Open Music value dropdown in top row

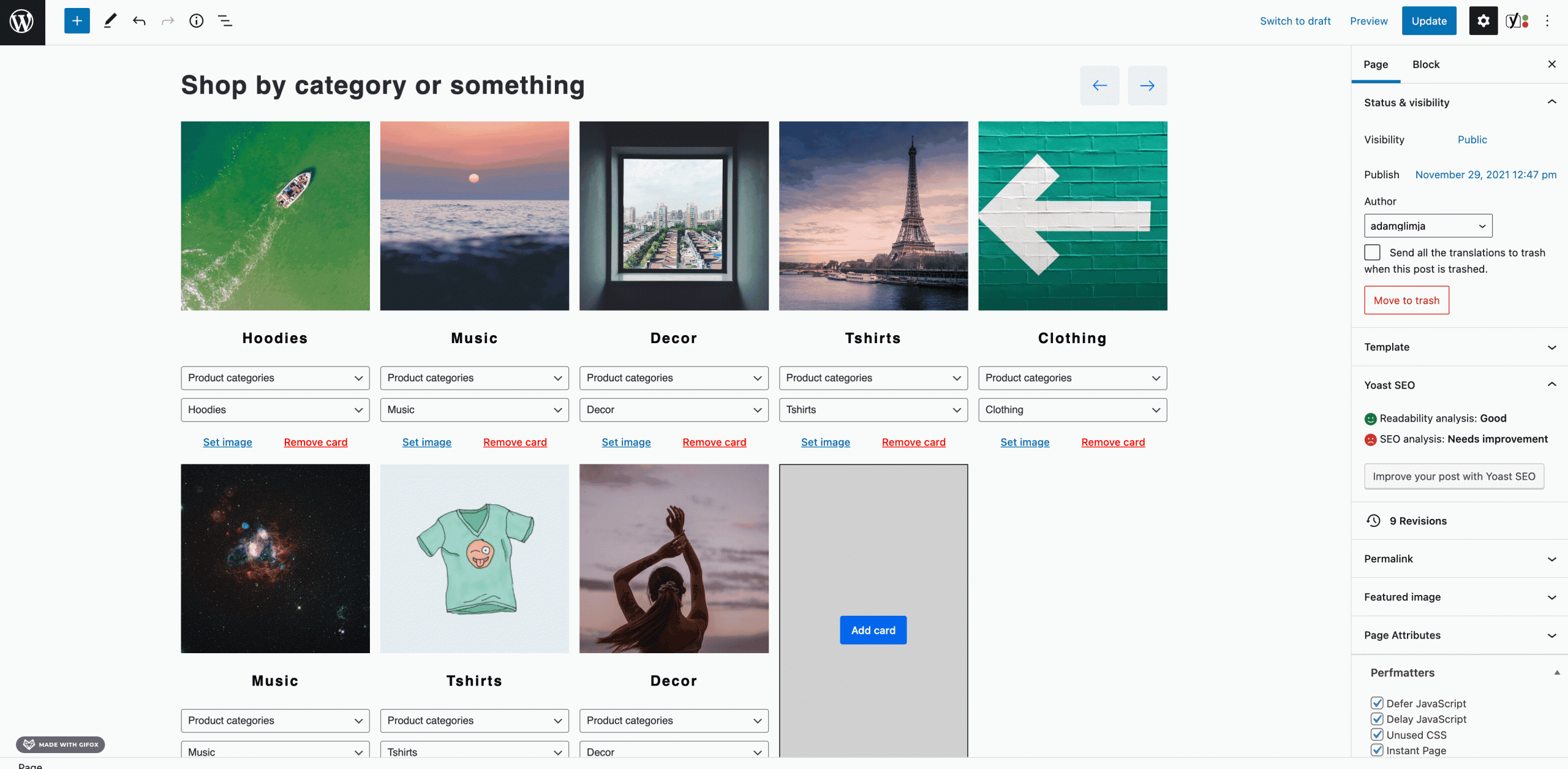coord(475,410)
